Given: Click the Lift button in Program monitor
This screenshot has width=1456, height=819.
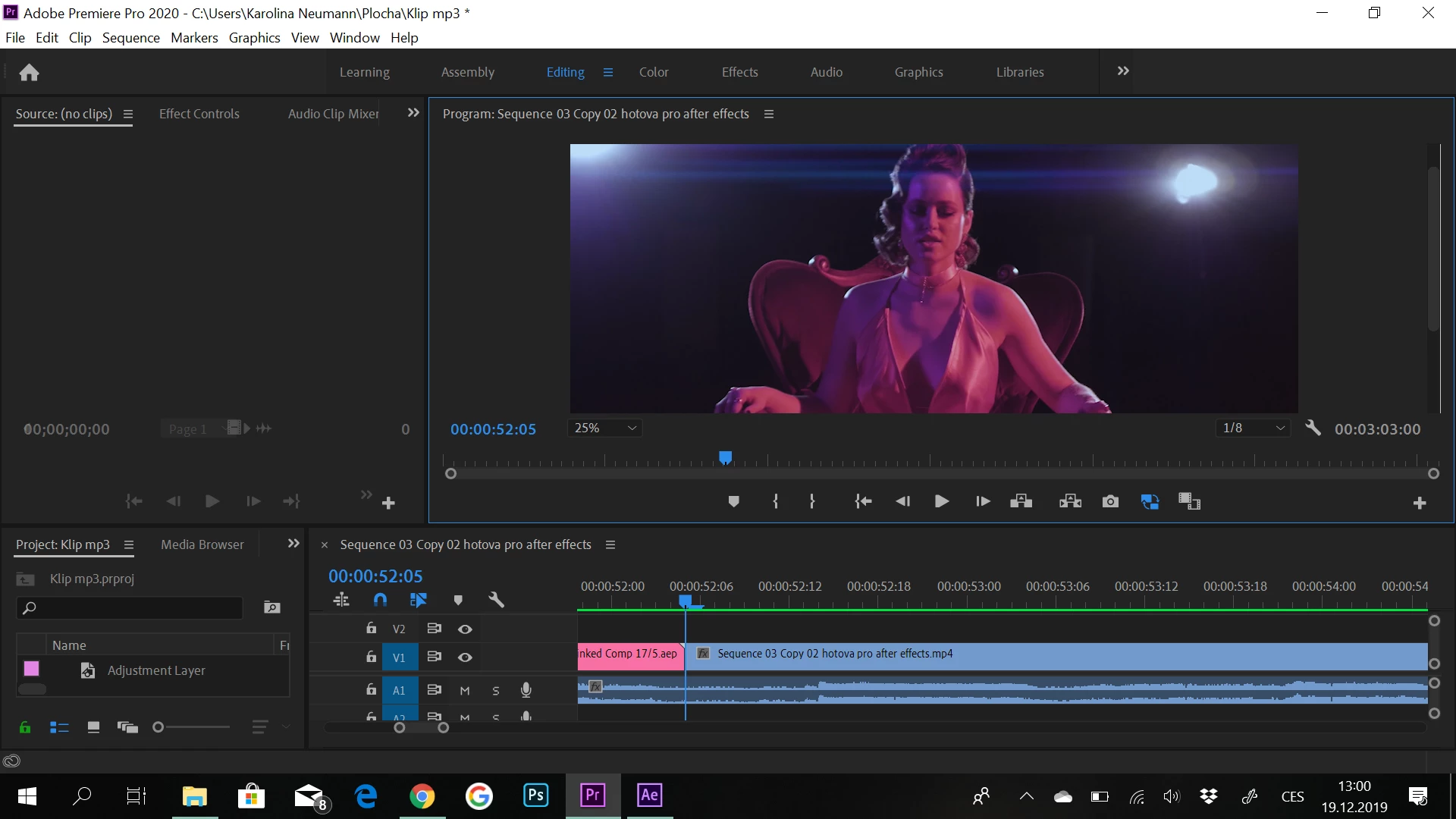Looking at the screenshot, I should 1021,502.
